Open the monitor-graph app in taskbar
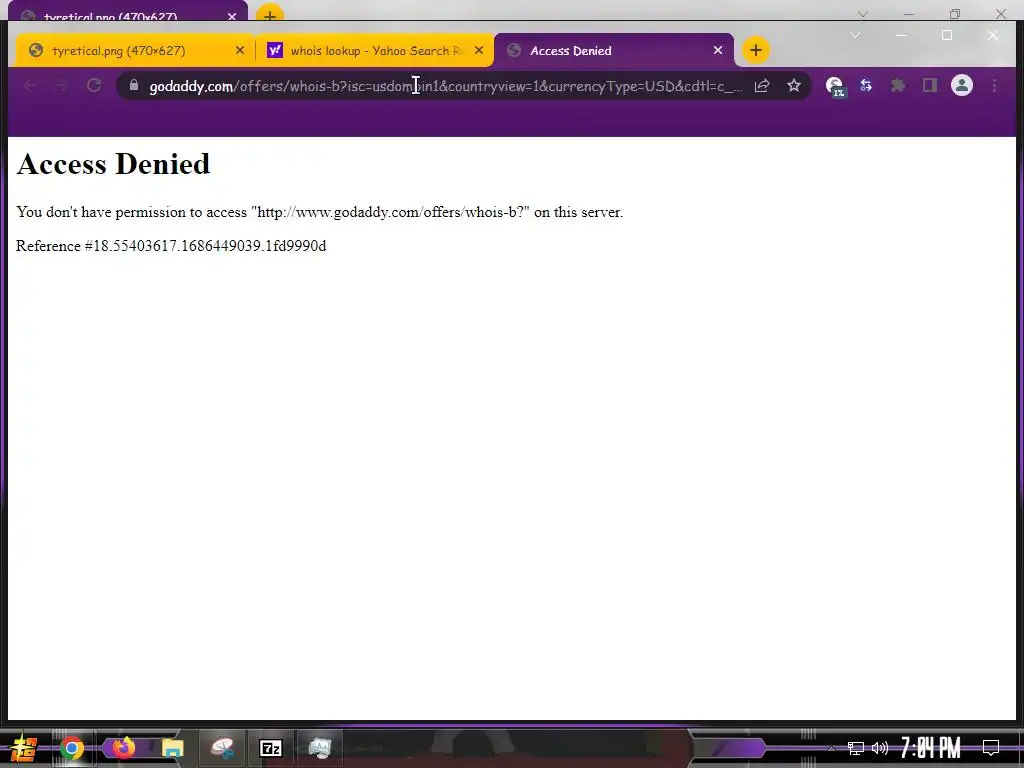The height and width of the screenshot is (768, 1024). click(x=319, y=748)
